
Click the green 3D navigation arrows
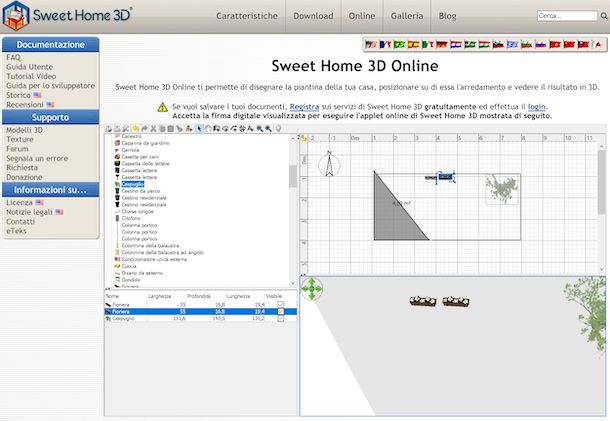point(312,289)
